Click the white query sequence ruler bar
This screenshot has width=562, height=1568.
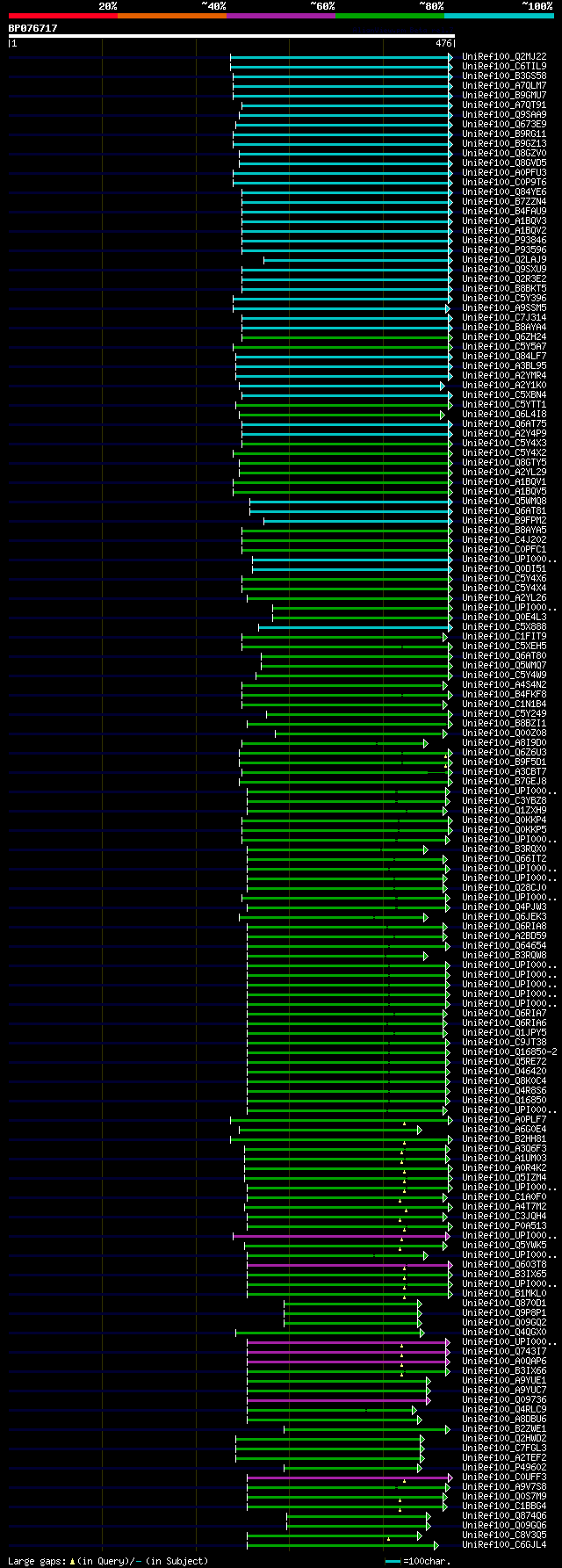click(x=232, y=36)
